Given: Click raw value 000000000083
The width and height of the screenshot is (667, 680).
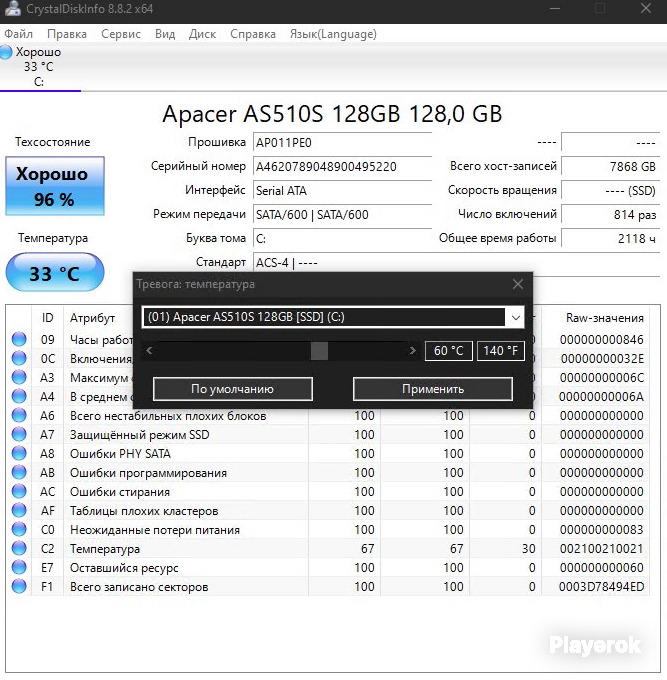Looking at the screenshot, I should click(x=602, y=530).
